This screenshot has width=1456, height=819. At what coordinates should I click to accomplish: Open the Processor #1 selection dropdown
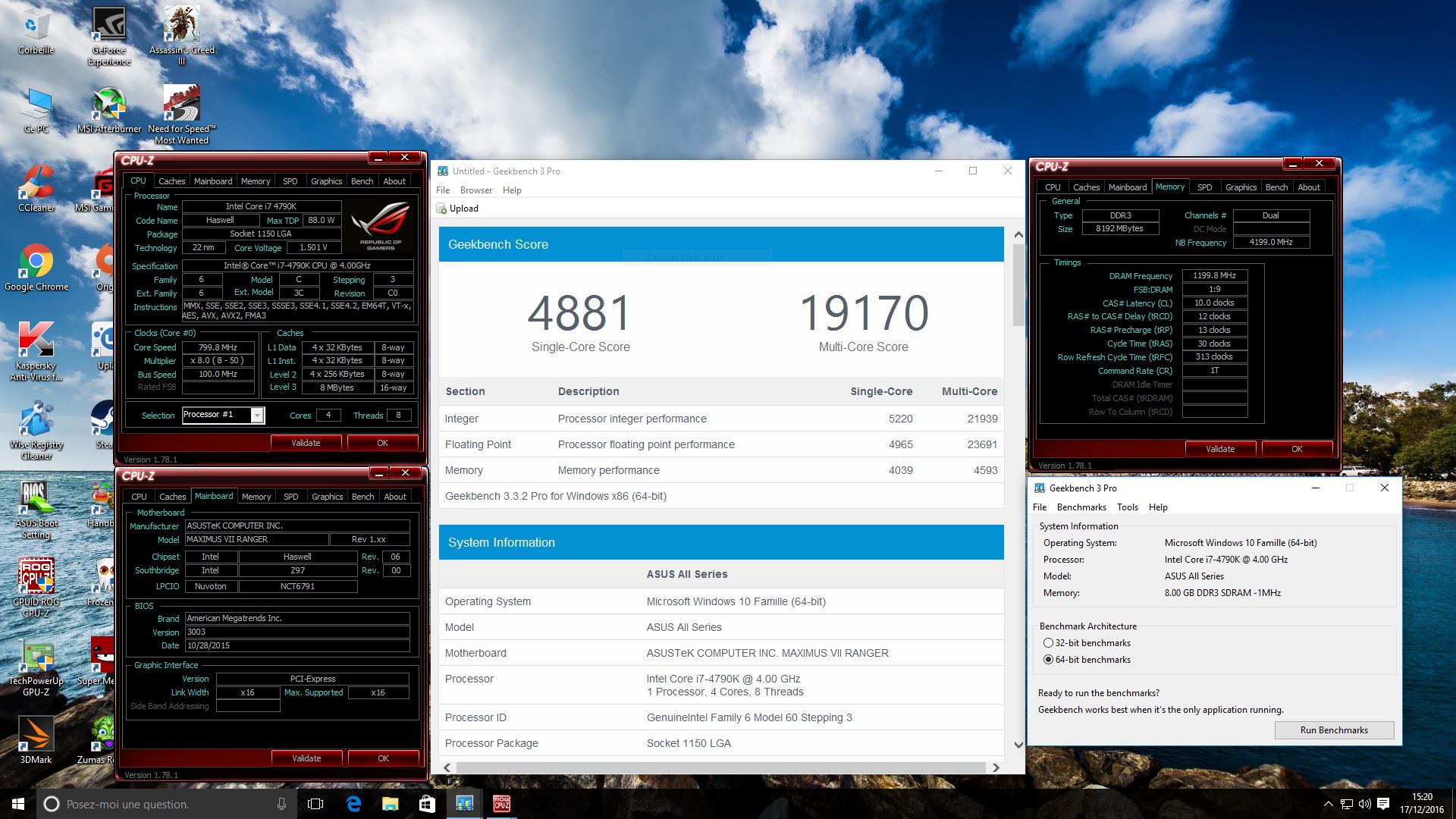pos(223,415)
